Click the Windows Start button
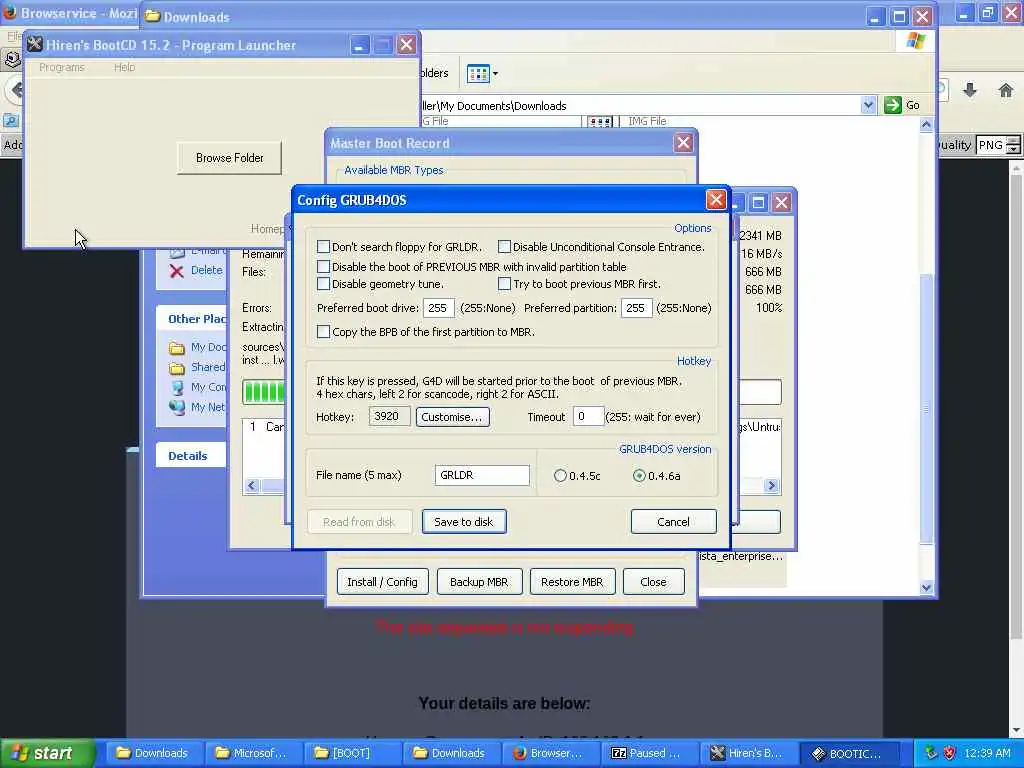Image resolution: width=1024 pixels, height=768 pixels. pyautogui.click(x=47, y=753)
